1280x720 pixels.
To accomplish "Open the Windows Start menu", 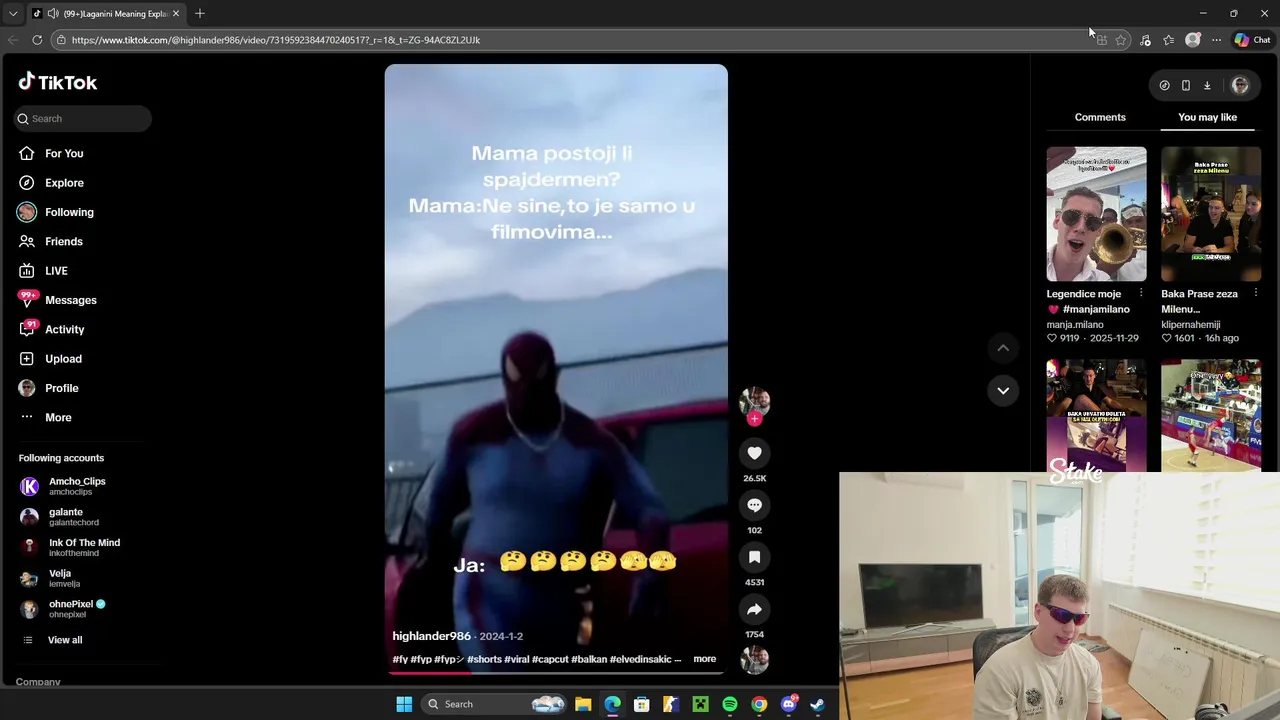I will 404,704.
